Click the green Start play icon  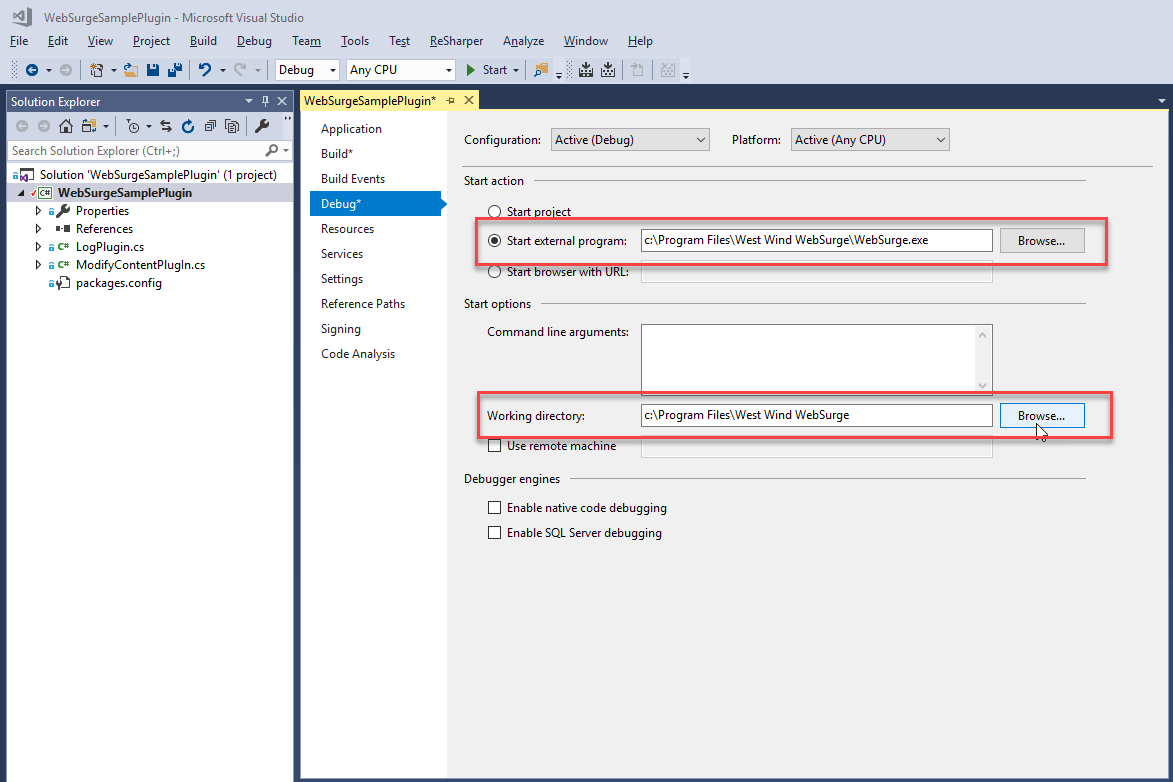471,70
